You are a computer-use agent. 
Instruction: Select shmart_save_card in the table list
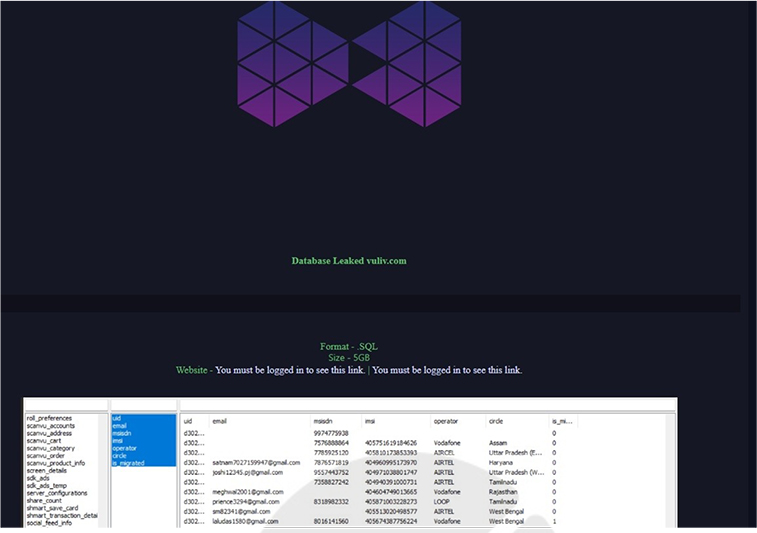[52, 508]
